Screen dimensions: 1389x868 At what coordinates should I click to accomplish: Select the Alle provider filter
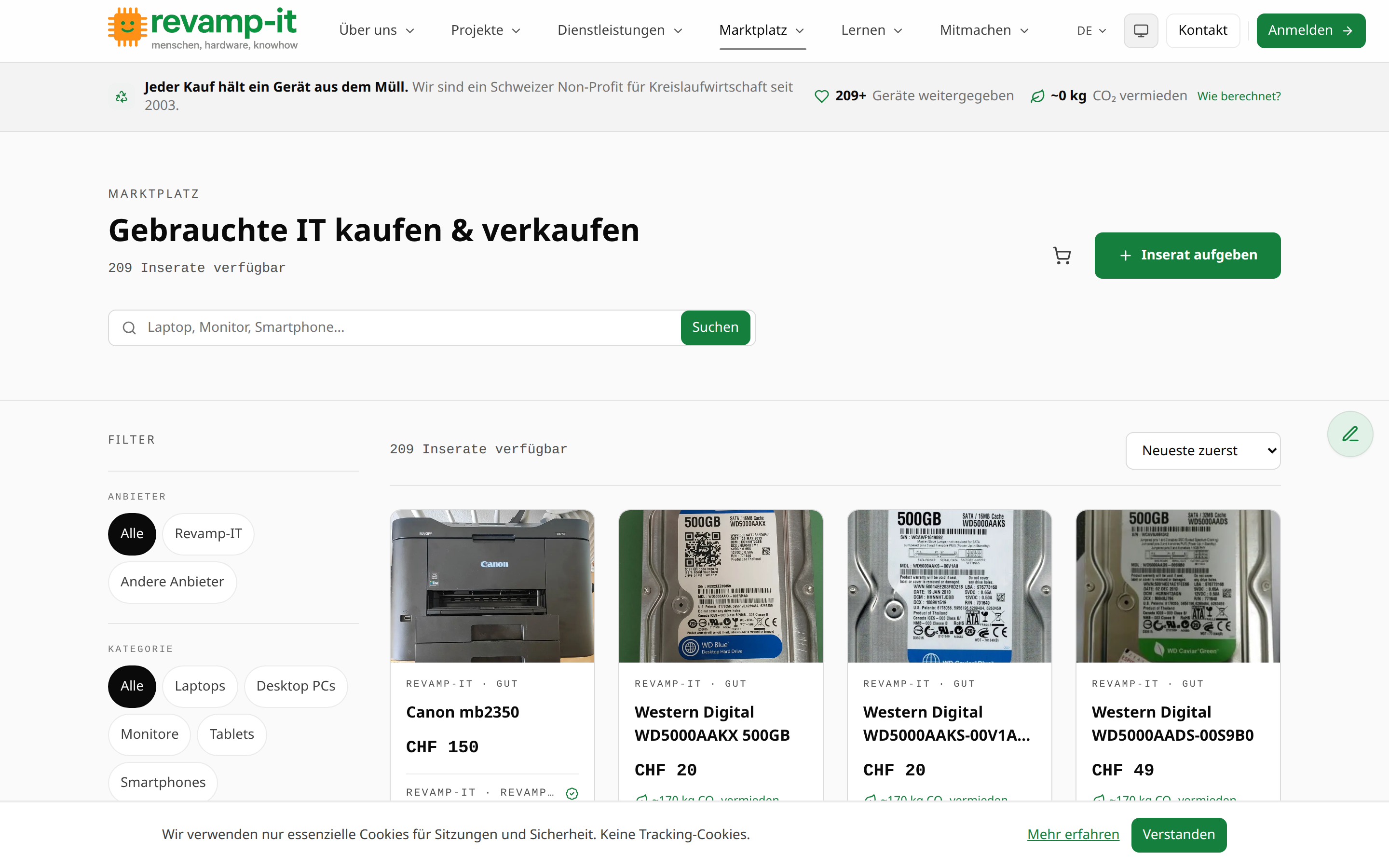[132, 534]
